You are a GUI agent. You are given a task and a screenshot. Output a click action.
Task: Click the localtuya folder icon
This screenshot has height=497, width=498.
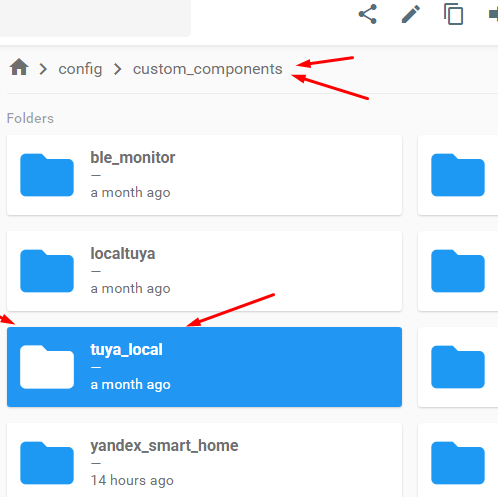click(47, 271)
